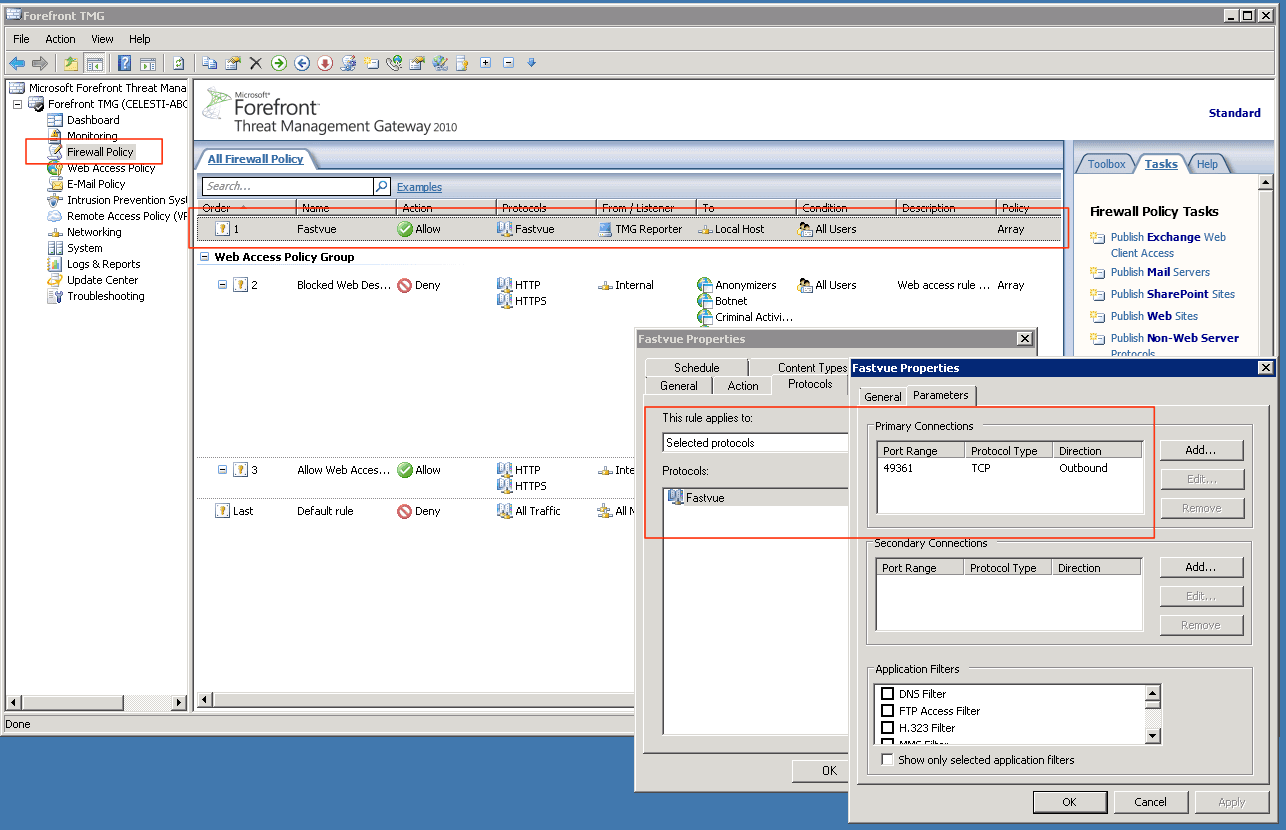Click the minus-box toolbar icon to collapse groups

(509, 63)
